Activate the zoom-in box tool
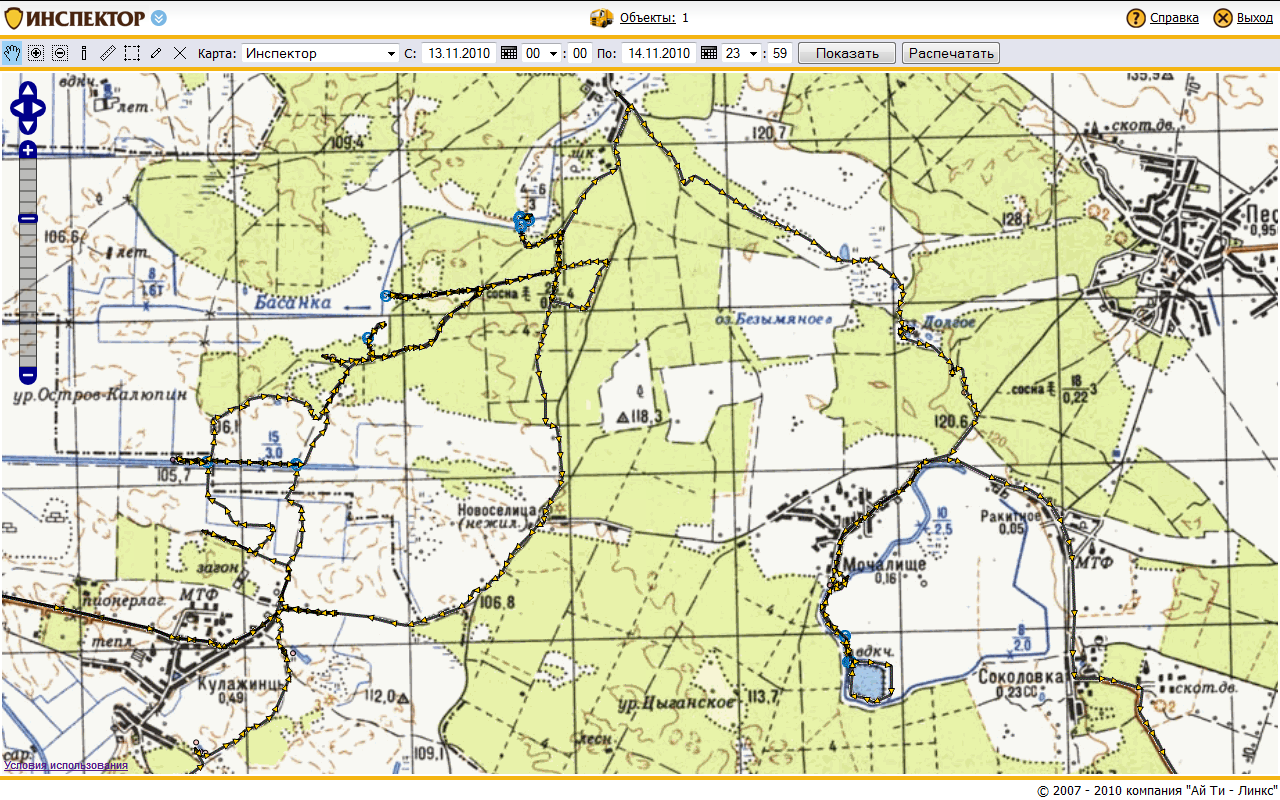The width and height of the screenshot is (1280, 800). coord(36,53)
